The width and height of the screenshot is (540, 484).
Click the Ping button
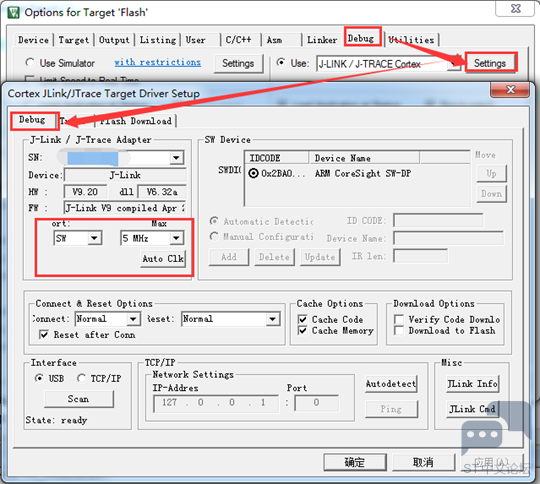pyautogui.click(x=391, y=409)
